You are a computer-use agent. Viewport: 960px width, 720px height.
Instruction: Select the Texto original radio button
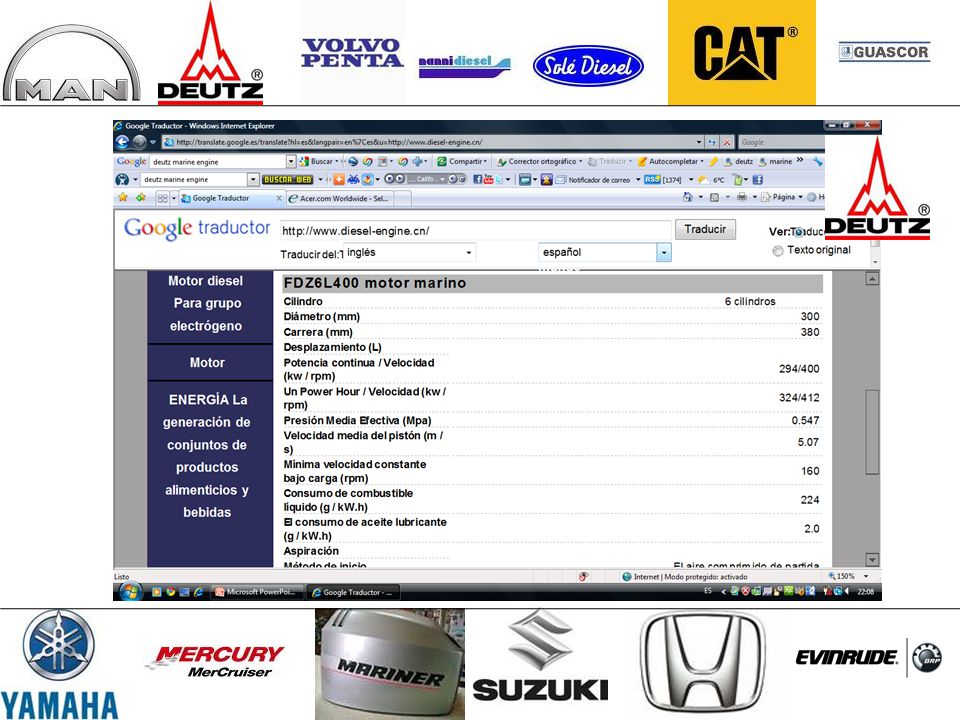click(778, 250)
